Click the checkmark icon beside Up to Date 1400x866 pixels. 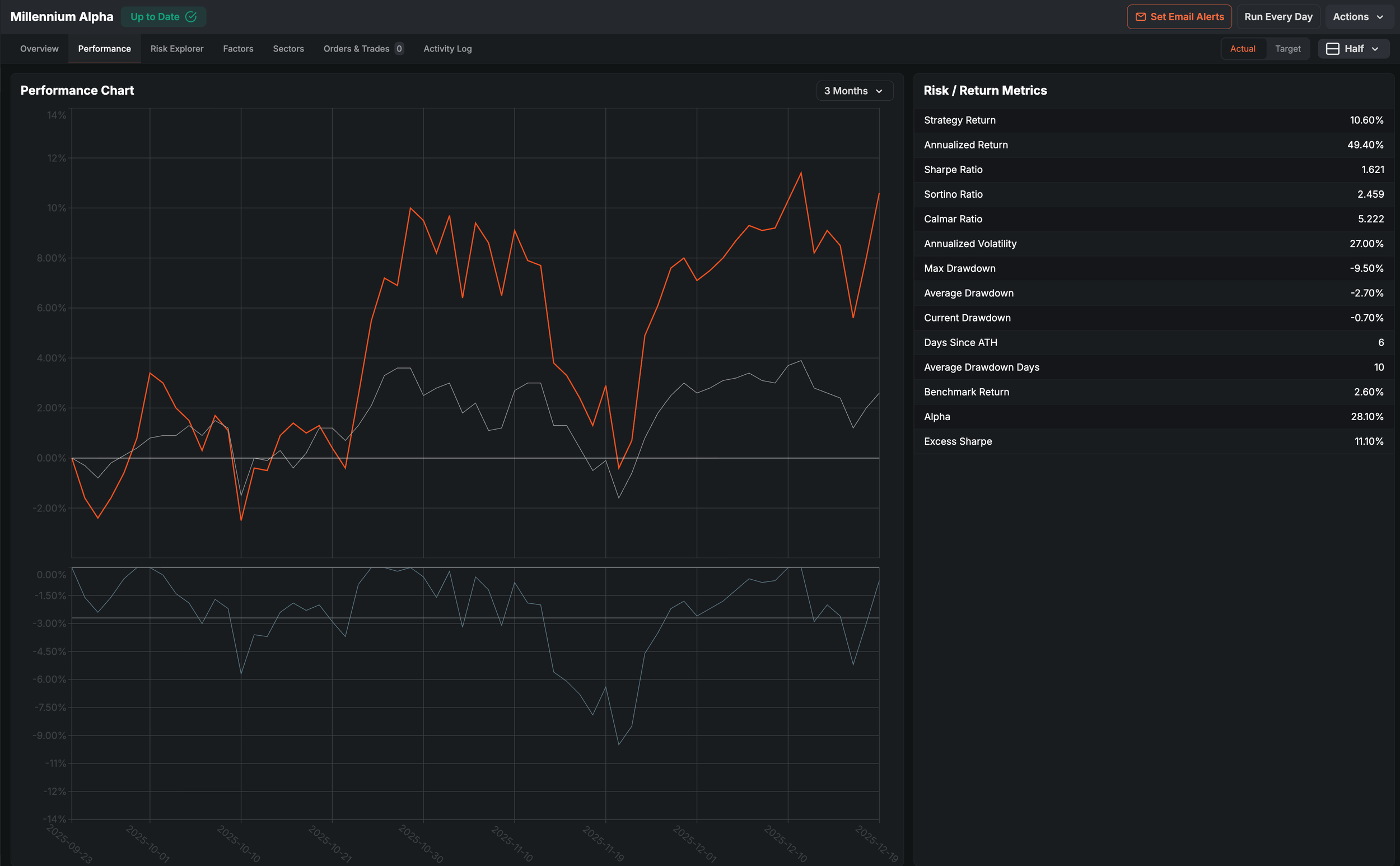click(x=192, y=17)
